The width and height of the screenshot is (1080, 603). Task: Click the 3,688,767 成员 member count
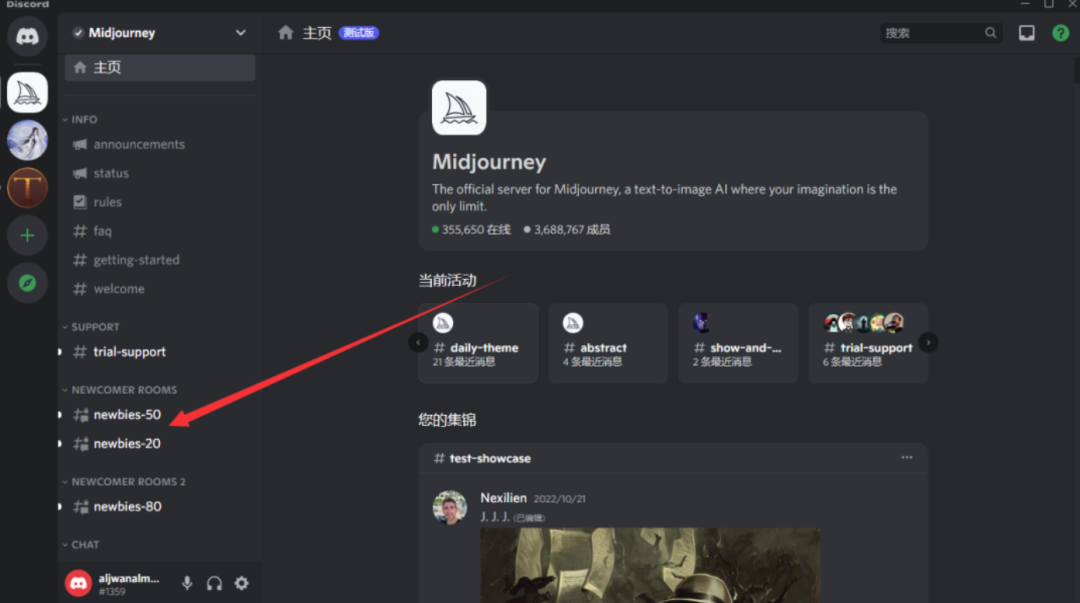click(x=567, y=229)
